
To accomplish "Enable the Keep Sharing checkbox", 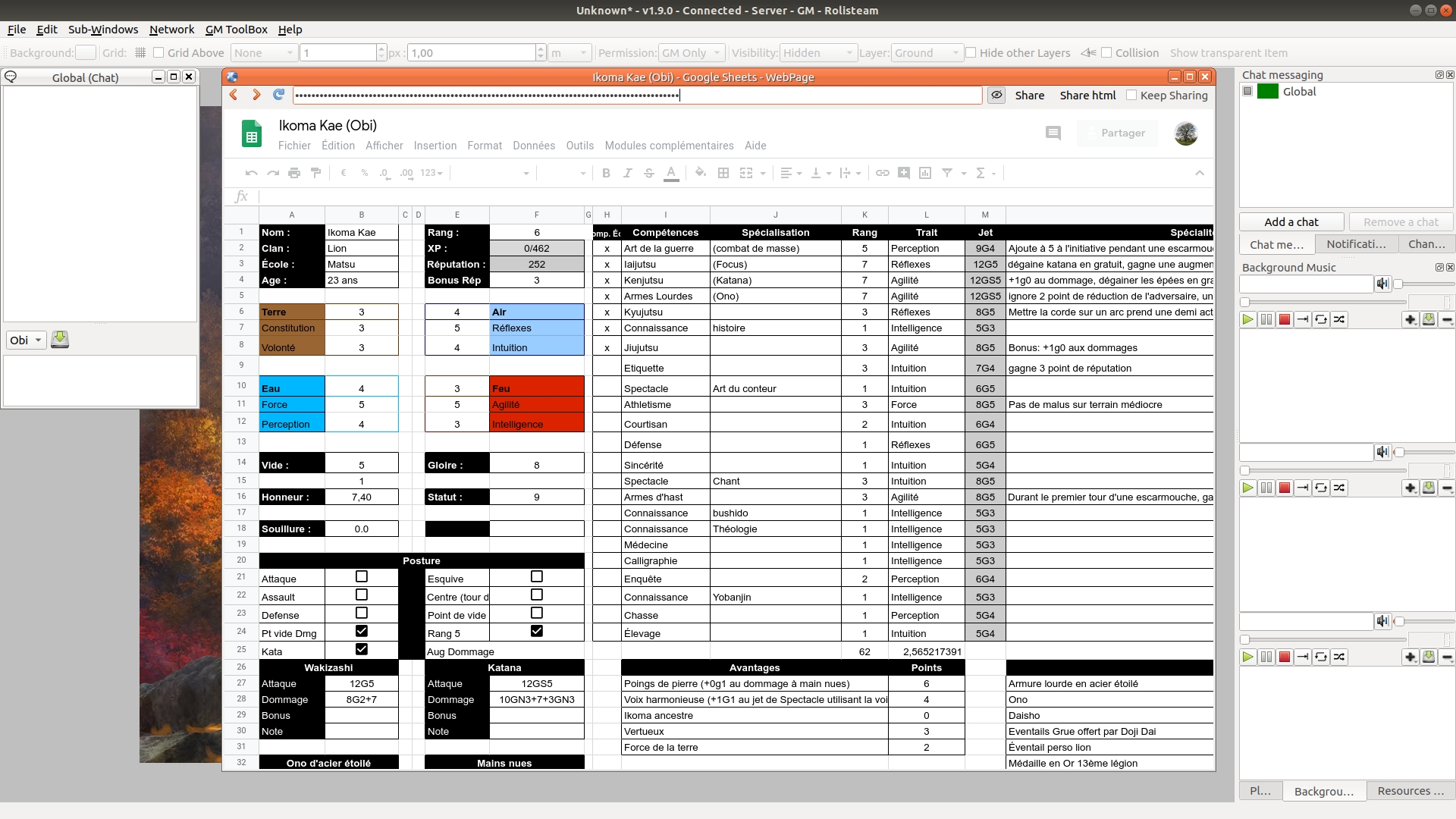I will 1131,96.
